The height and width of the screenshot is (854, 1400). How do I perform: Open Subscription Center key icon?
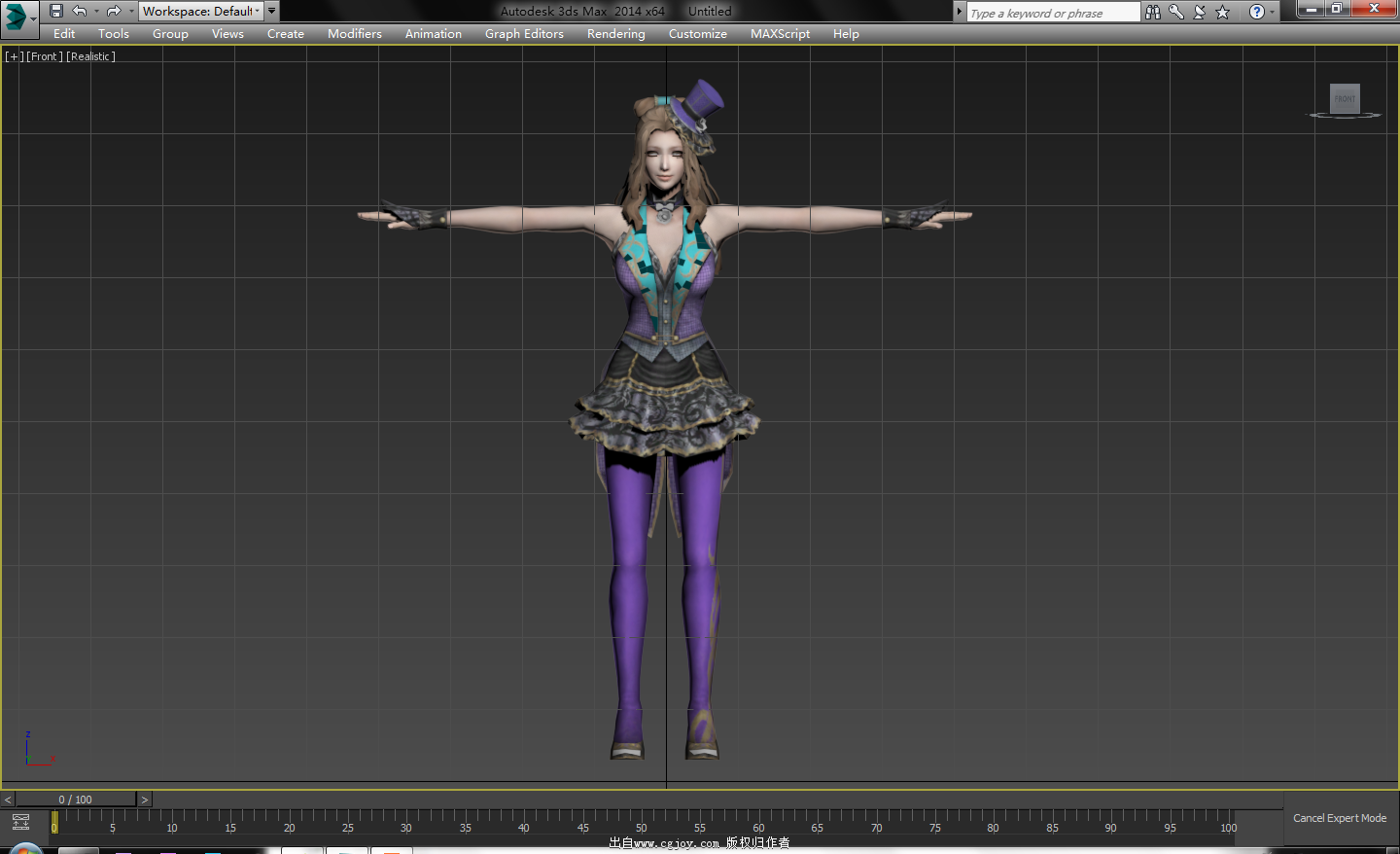click(x=1176, y=12)
